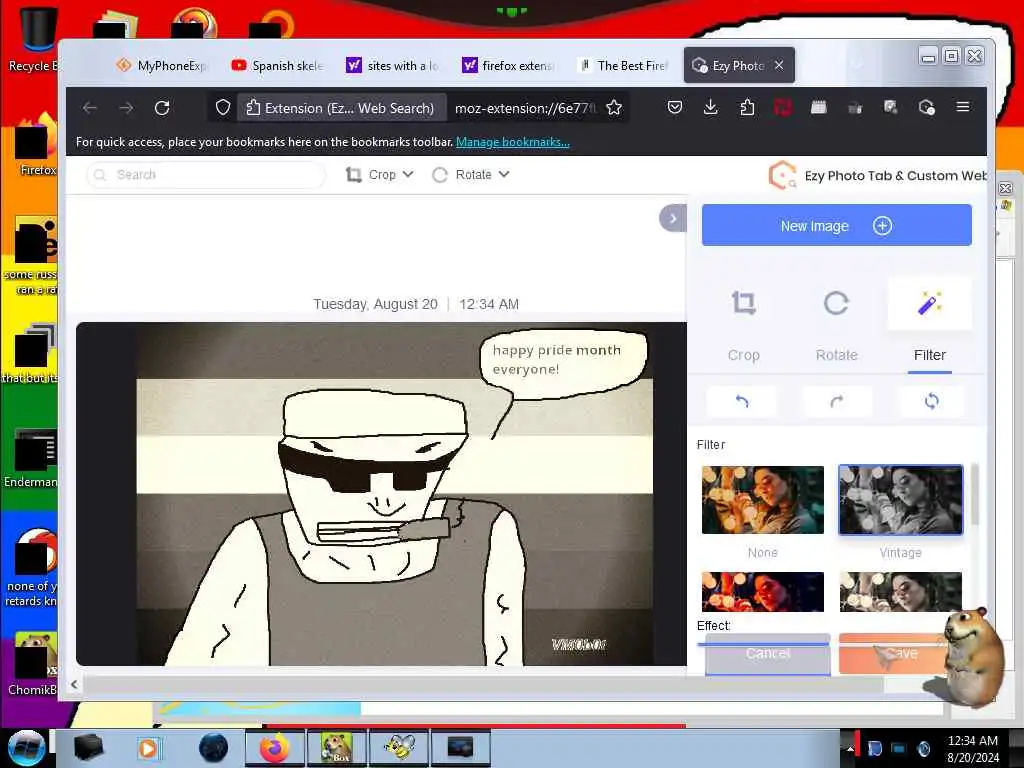Open the Firefox hamburger menu

[963, 107]
